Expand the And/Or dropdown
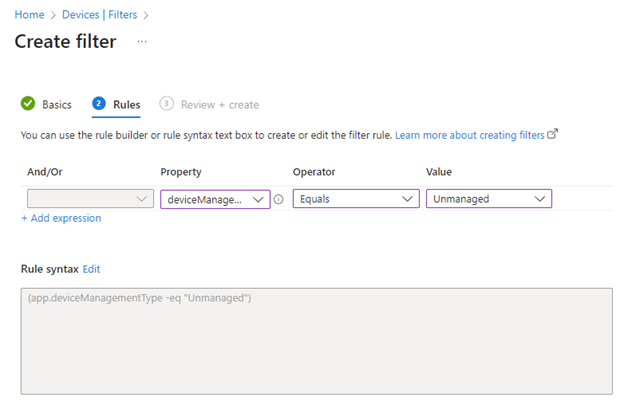The height and width of the screenshot is (417, 624). [x=90, y=199]
